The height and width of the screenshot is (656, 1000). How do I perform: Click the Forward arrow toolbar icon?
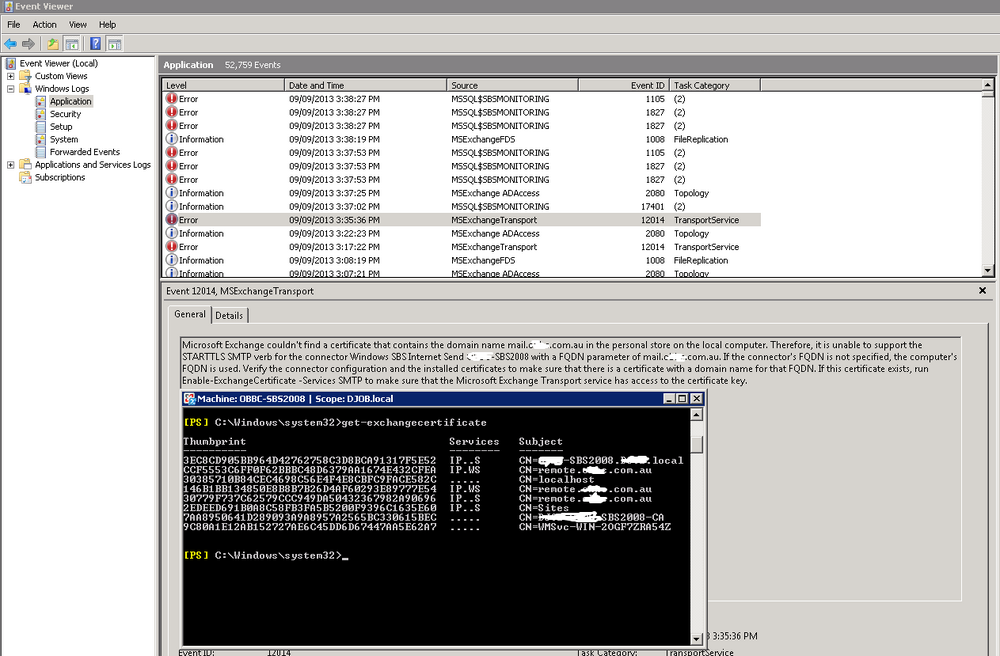tap(28, 44)
